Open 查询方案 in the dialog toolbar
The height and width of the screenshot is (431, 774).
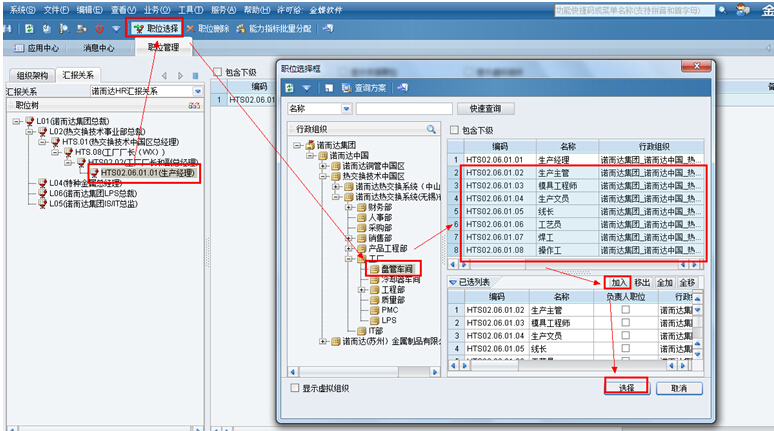point(366,88)
